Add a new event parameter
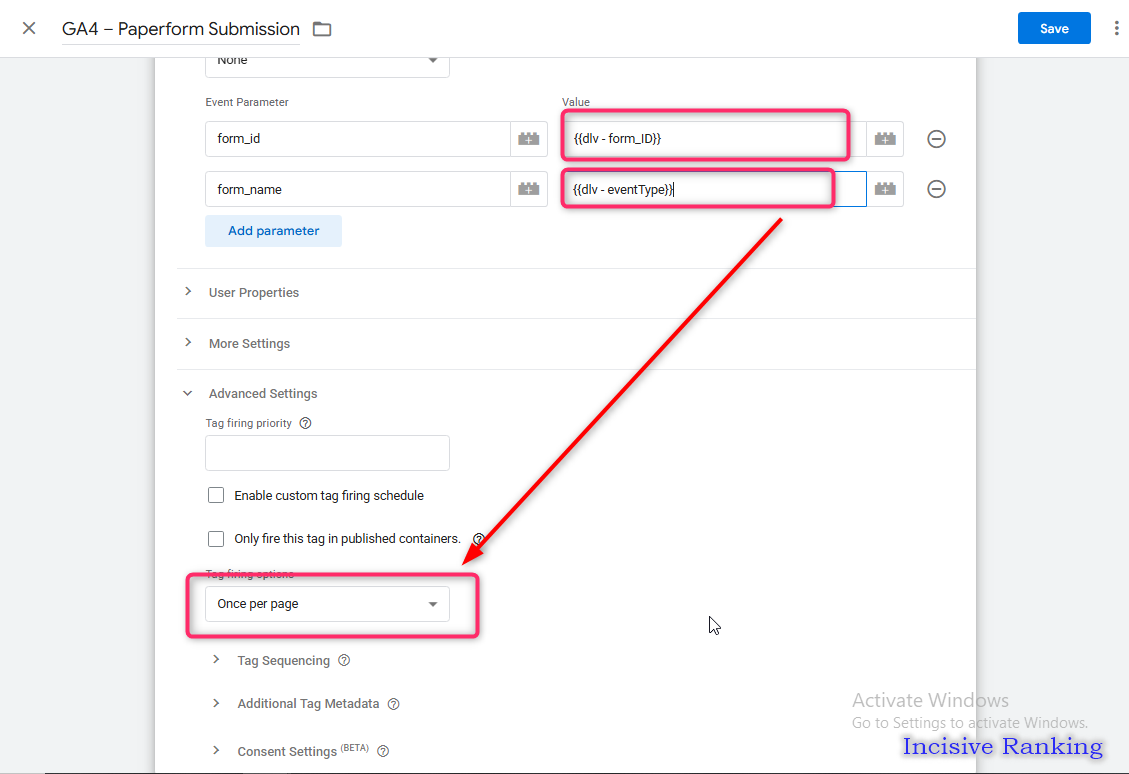The height and width of the screenshot is (774, 1129). pyautogui.click(x=274, y=231)
